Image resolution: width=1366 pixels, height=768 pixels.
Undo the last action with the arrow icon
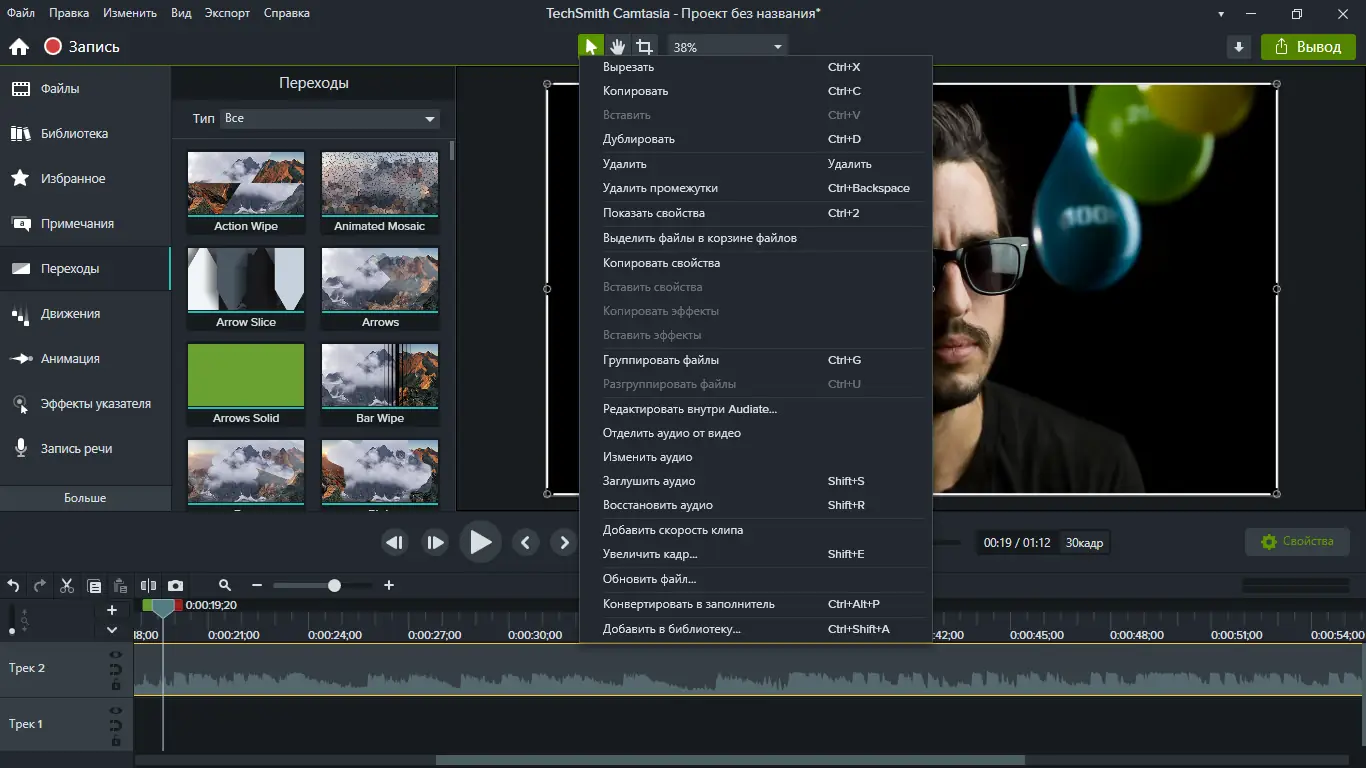pyautogui.click(x=14, y=586)
